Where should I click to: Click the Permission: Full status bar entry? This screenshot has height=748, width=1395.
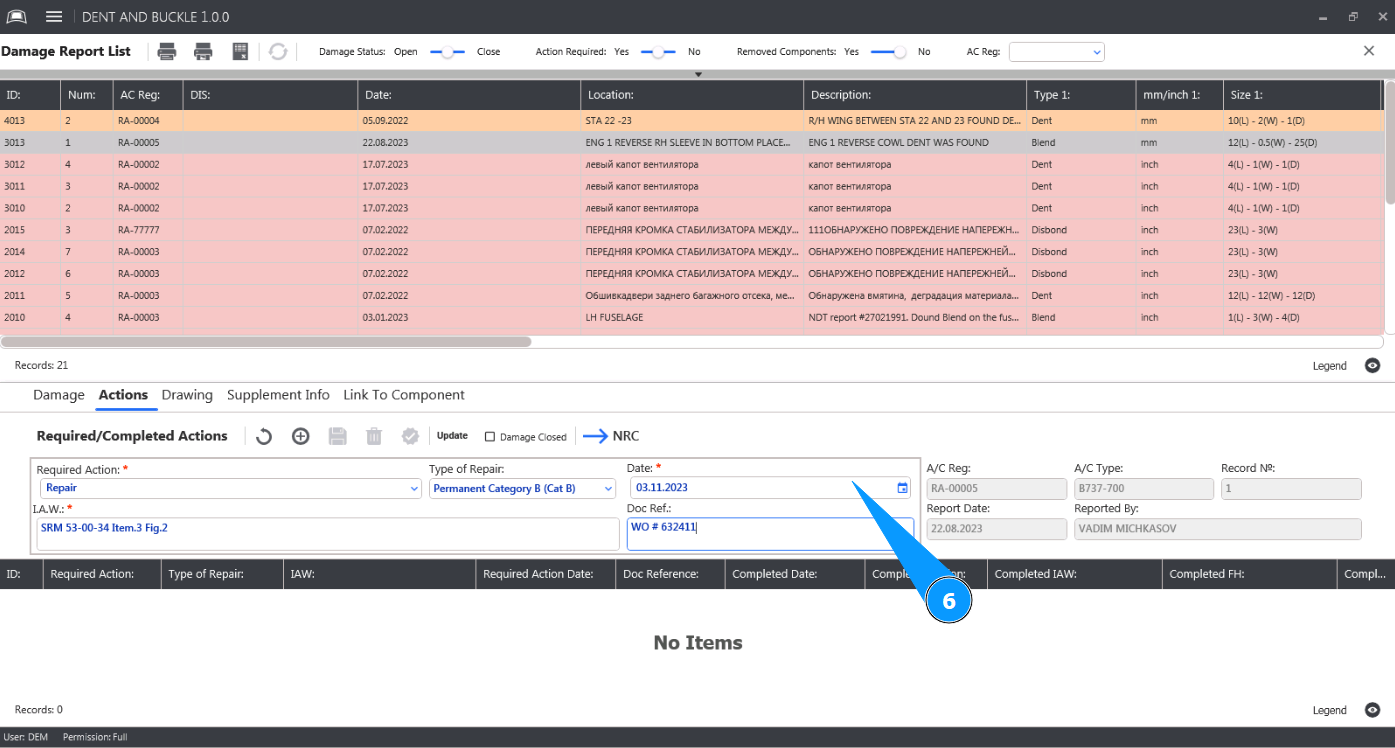coord(95,737)
